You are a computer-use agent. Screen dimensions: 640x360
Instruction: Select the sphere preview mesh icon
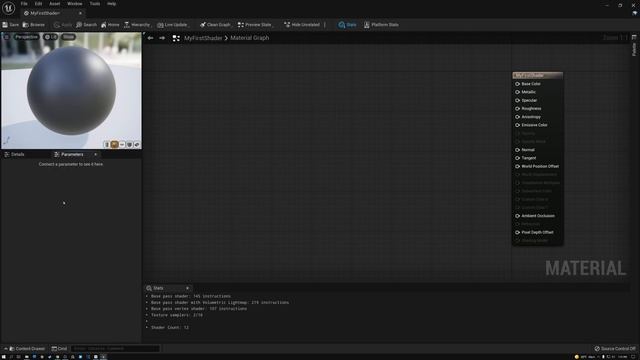click(x=114, y=144)
